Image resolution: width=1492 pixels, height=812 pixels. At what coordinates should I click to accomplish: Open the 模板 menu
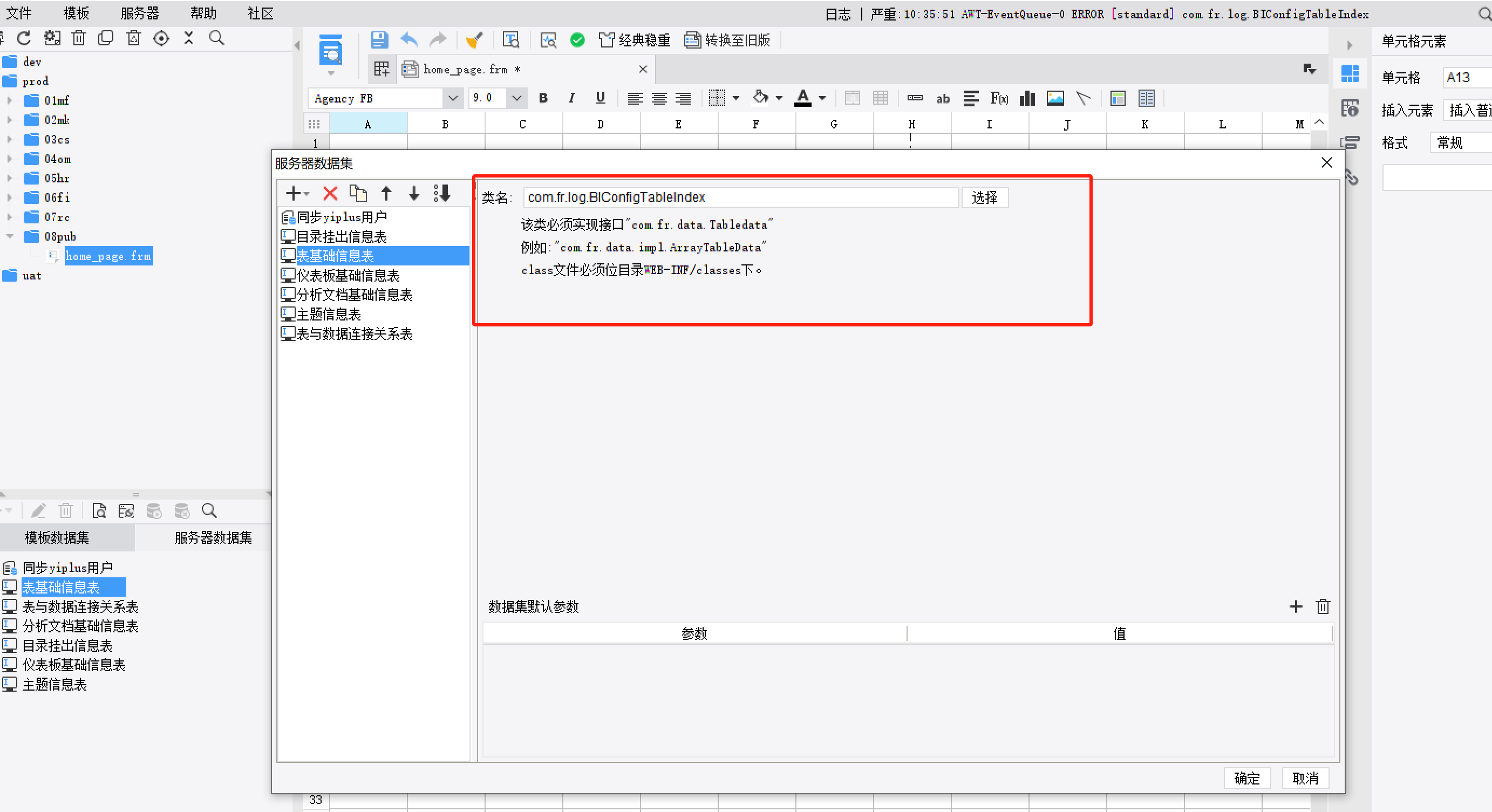tap(77, 13)
